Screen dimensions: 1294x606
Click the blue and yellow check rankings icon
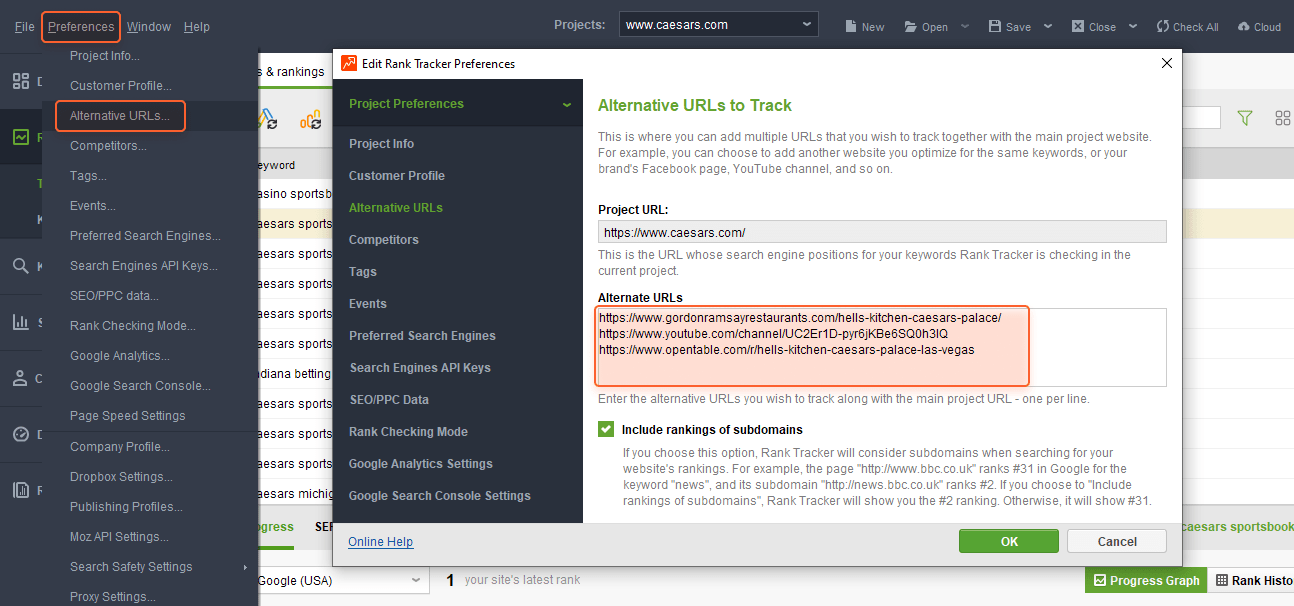point(268,120)
